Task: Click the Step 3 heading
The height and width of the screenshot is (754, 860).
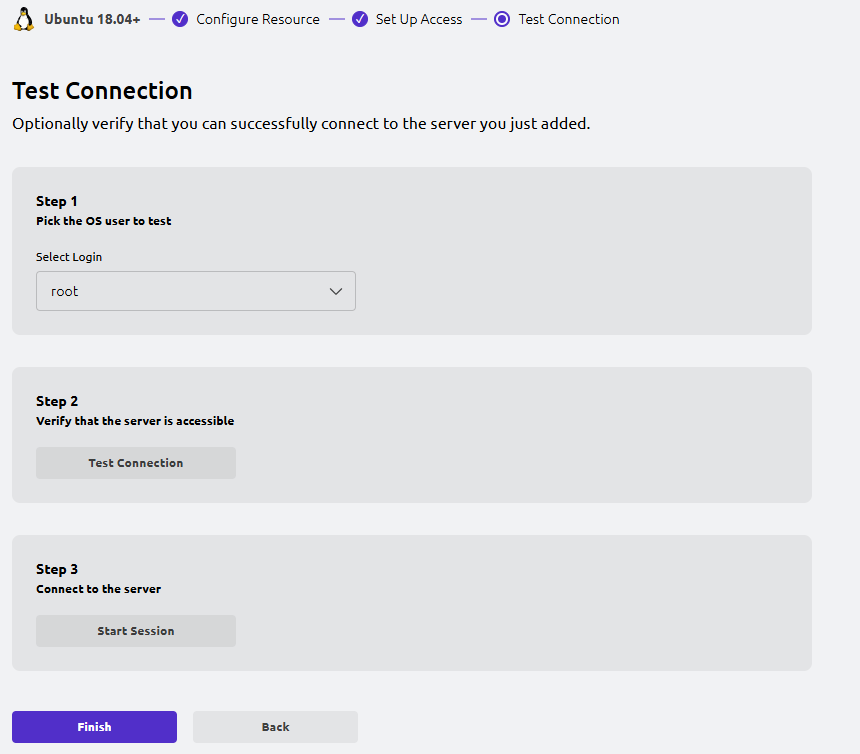Action: point(57,569)
